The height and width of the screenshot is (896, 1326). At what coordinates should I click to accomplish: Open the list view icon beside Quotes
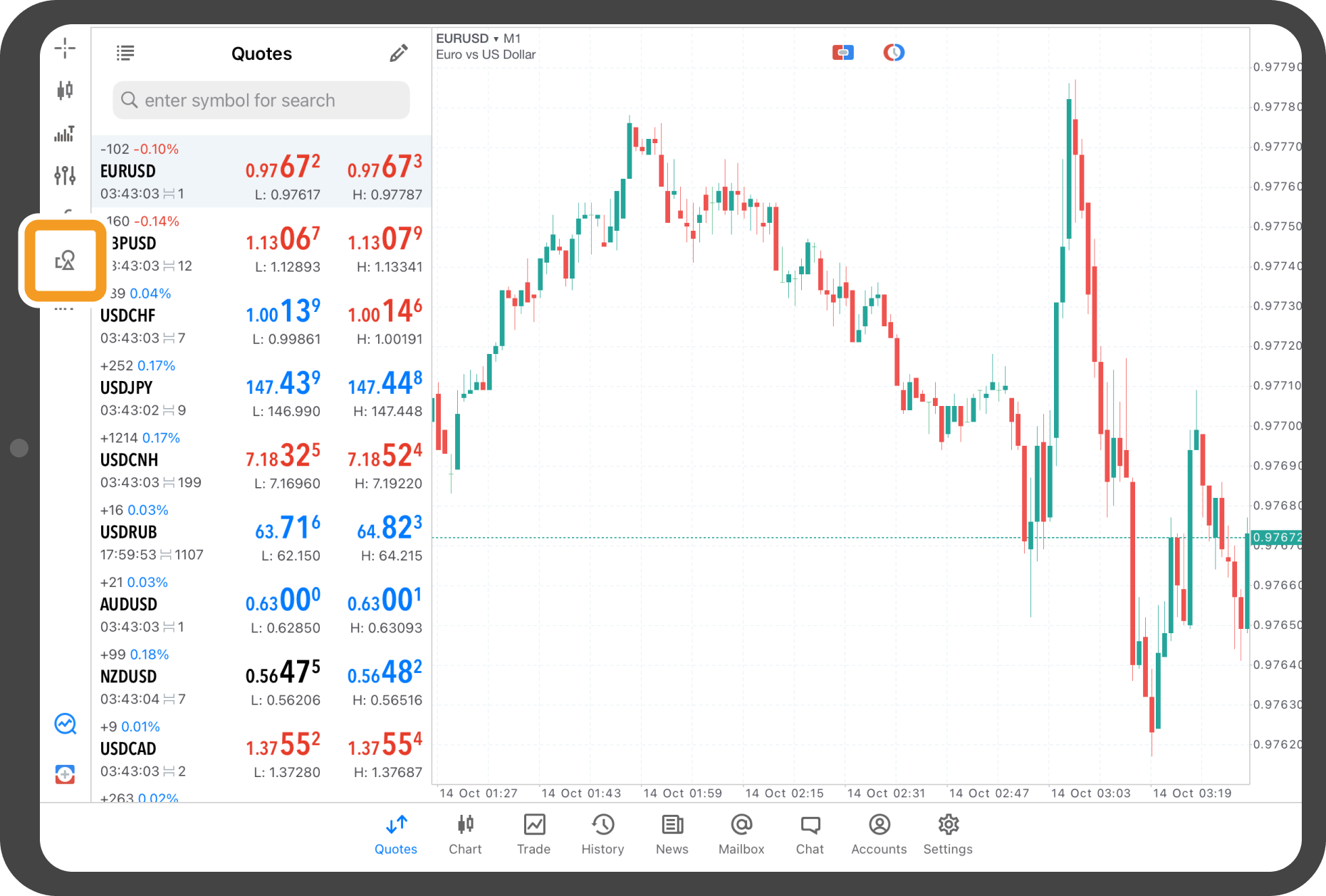pos(125,53)
